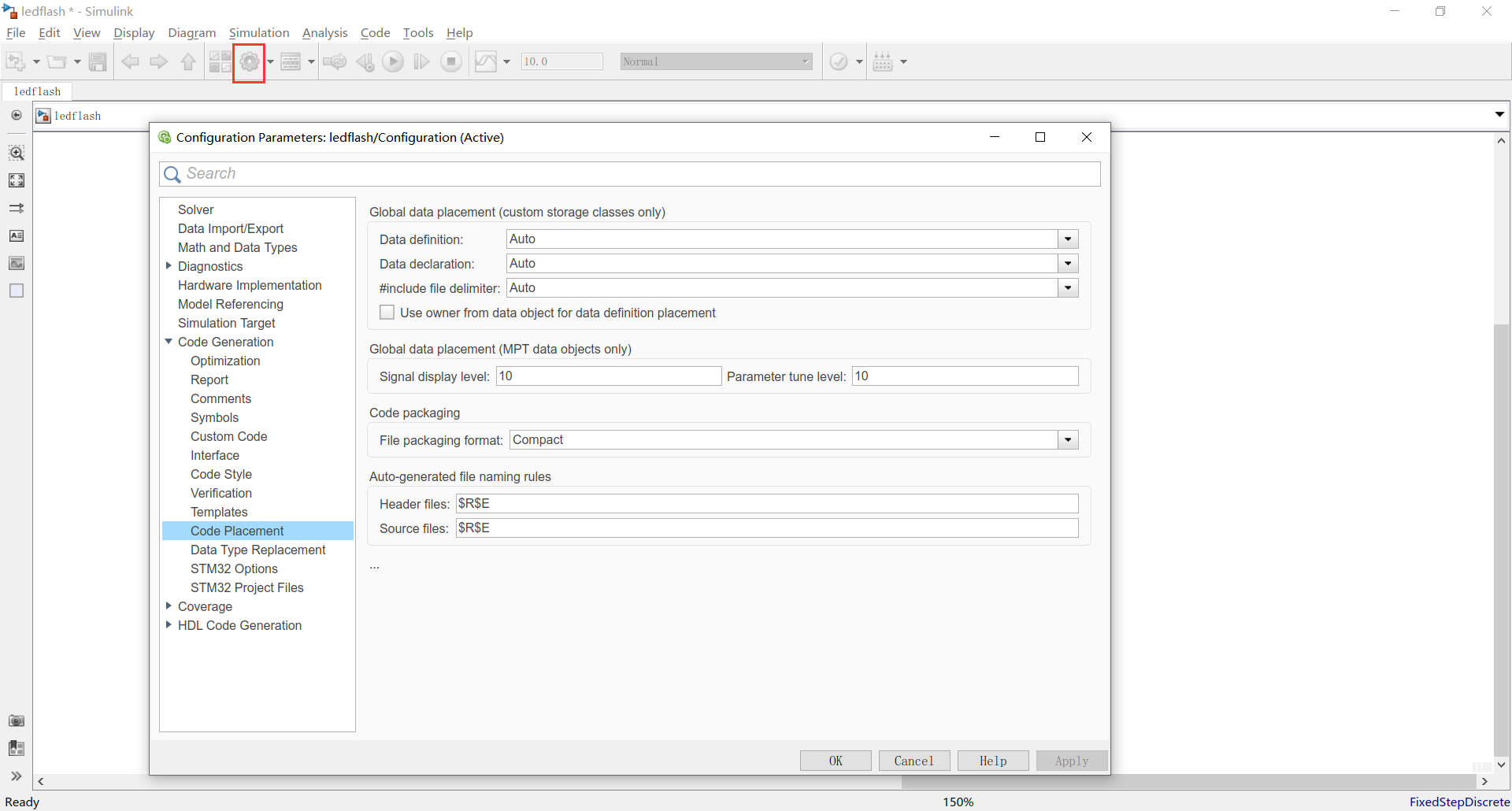Click the Build Model toolbar icon
This screenshot has height=811, width=1512.
pos(884,61)
